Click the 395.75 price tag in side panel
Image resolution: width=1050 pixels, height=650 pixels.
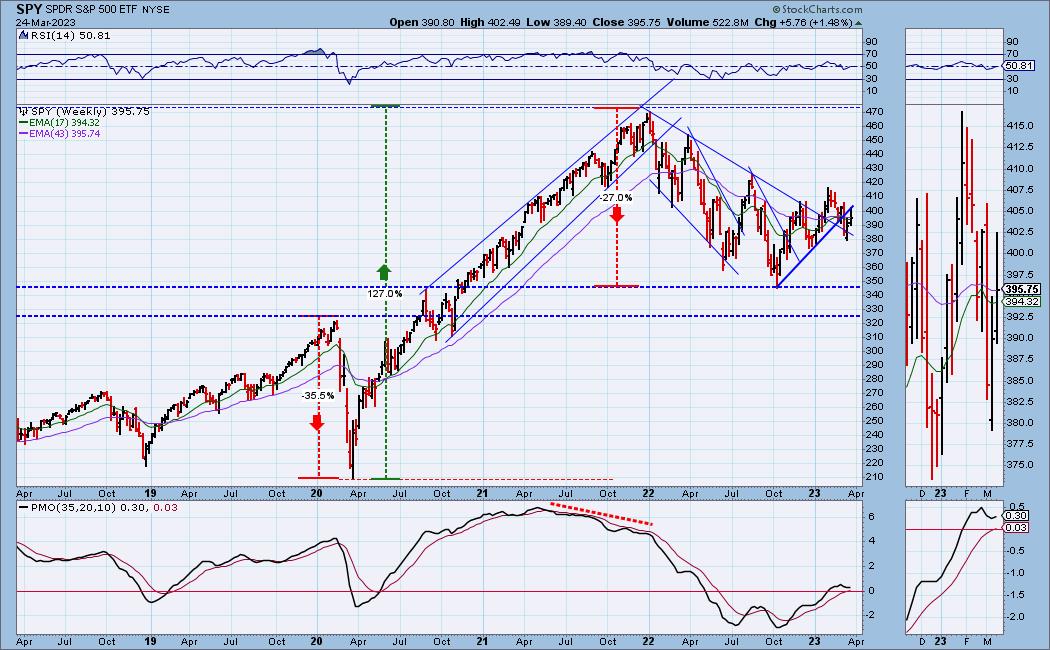tap(1021, 289)
